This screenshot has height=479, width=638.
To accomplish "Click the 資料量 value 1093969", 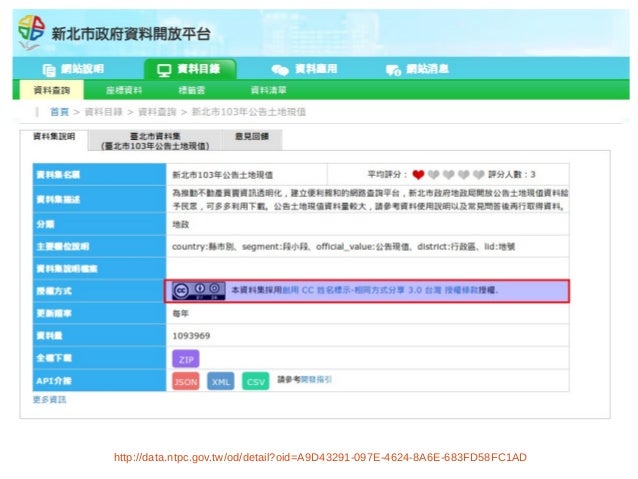I will coord(191,336).
